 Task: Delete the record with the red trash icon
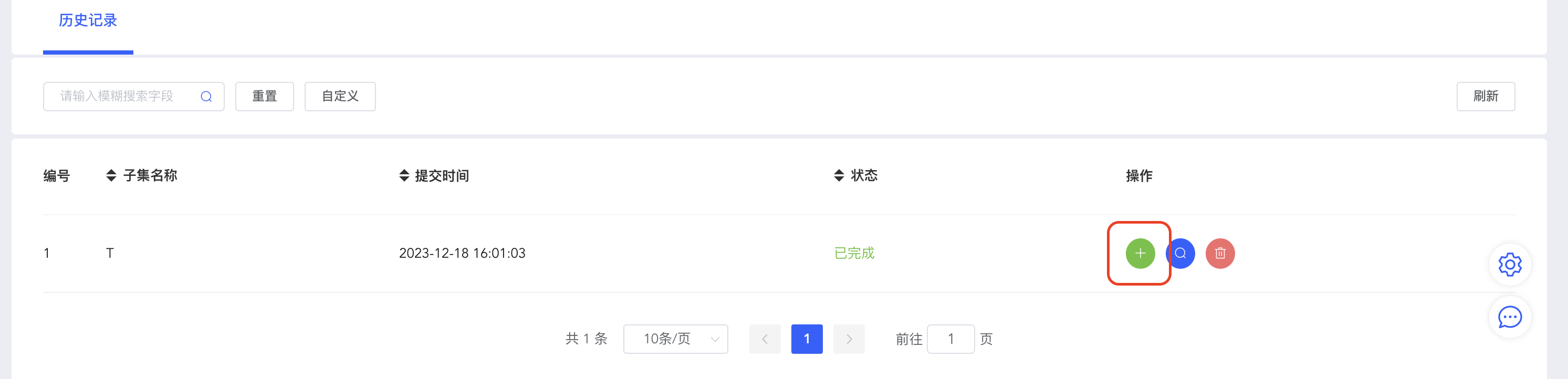coord(1220,253)
